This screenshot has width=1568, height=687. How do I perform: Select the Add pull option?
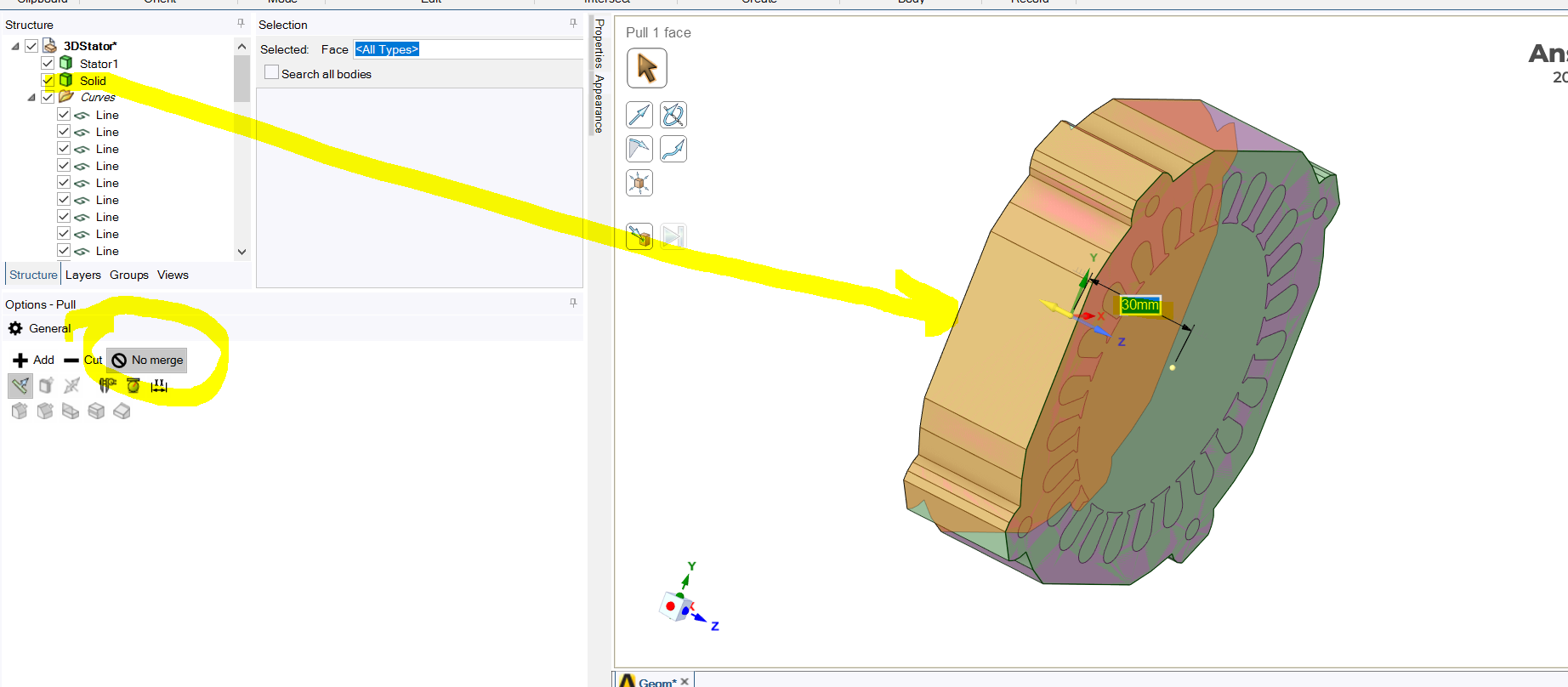tap(34, 360)
